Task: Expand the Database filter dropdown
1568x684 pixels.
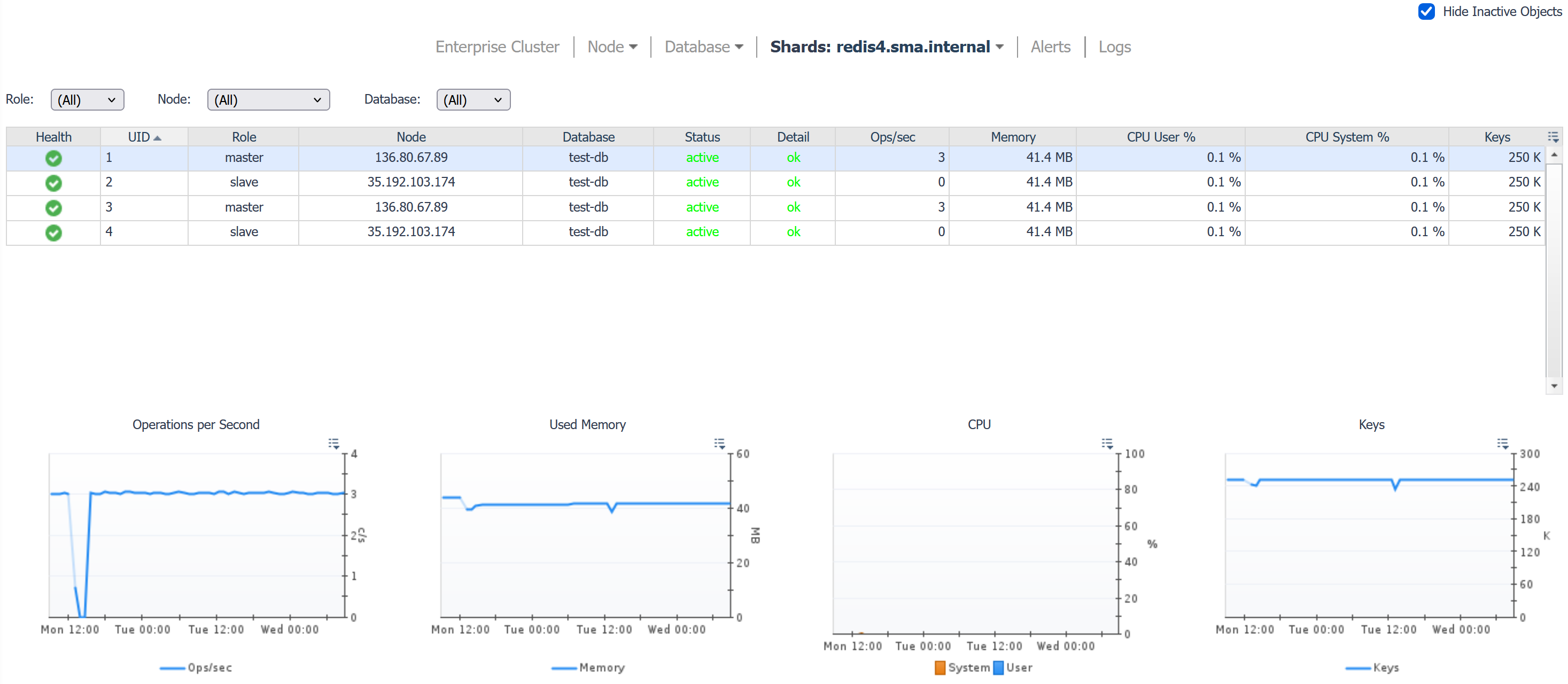Action: [473, 100]
